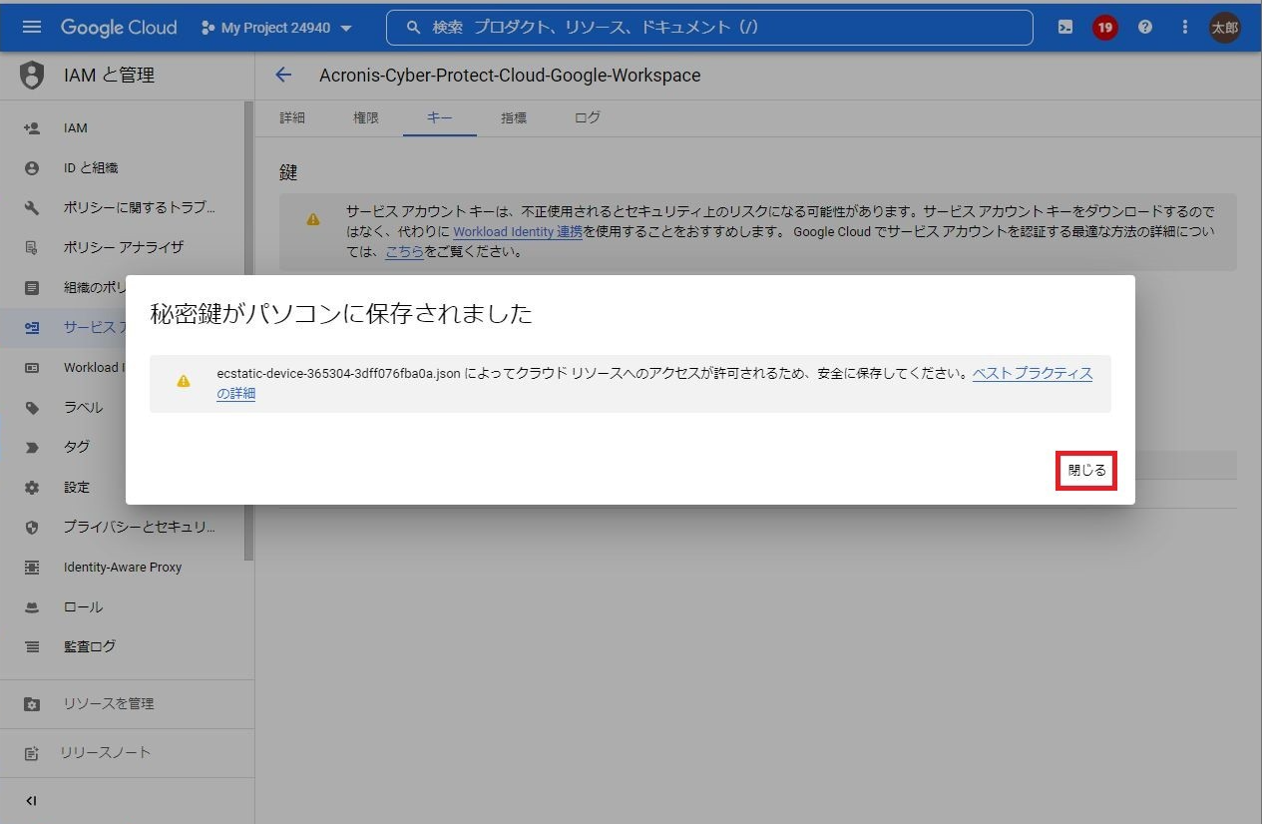Screen dimensions: 1262x824
Task: Open the 太郎 account avatar
Action: 1225,27
